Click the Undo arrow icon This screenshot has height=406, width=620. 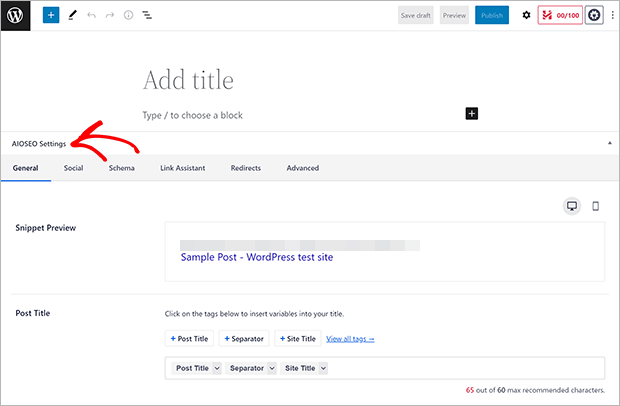[x=91, y=16]
